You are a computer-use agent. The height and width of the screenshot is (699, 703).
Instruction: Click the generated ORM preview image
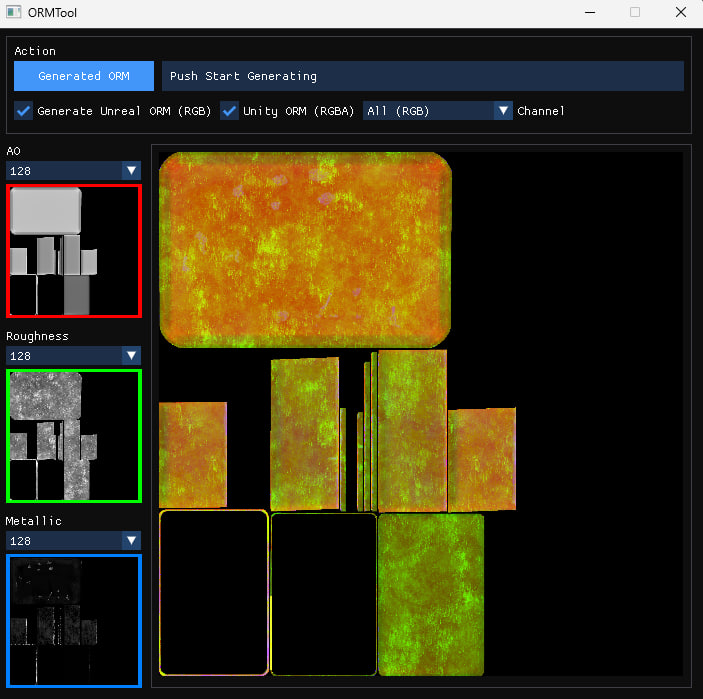(421, 414)
